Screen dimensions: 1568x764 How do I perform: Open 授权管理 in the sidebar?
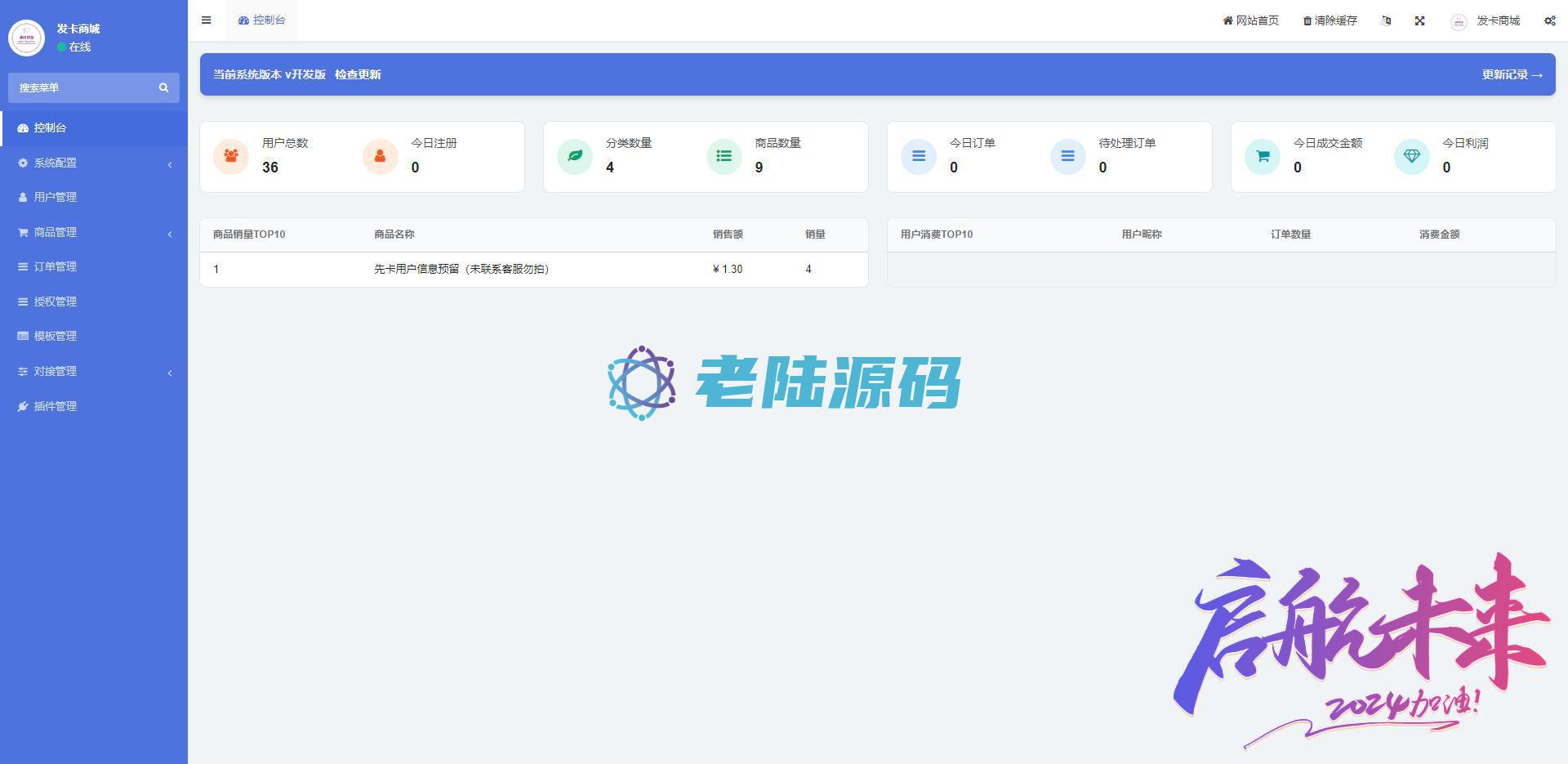coord(94,302)
